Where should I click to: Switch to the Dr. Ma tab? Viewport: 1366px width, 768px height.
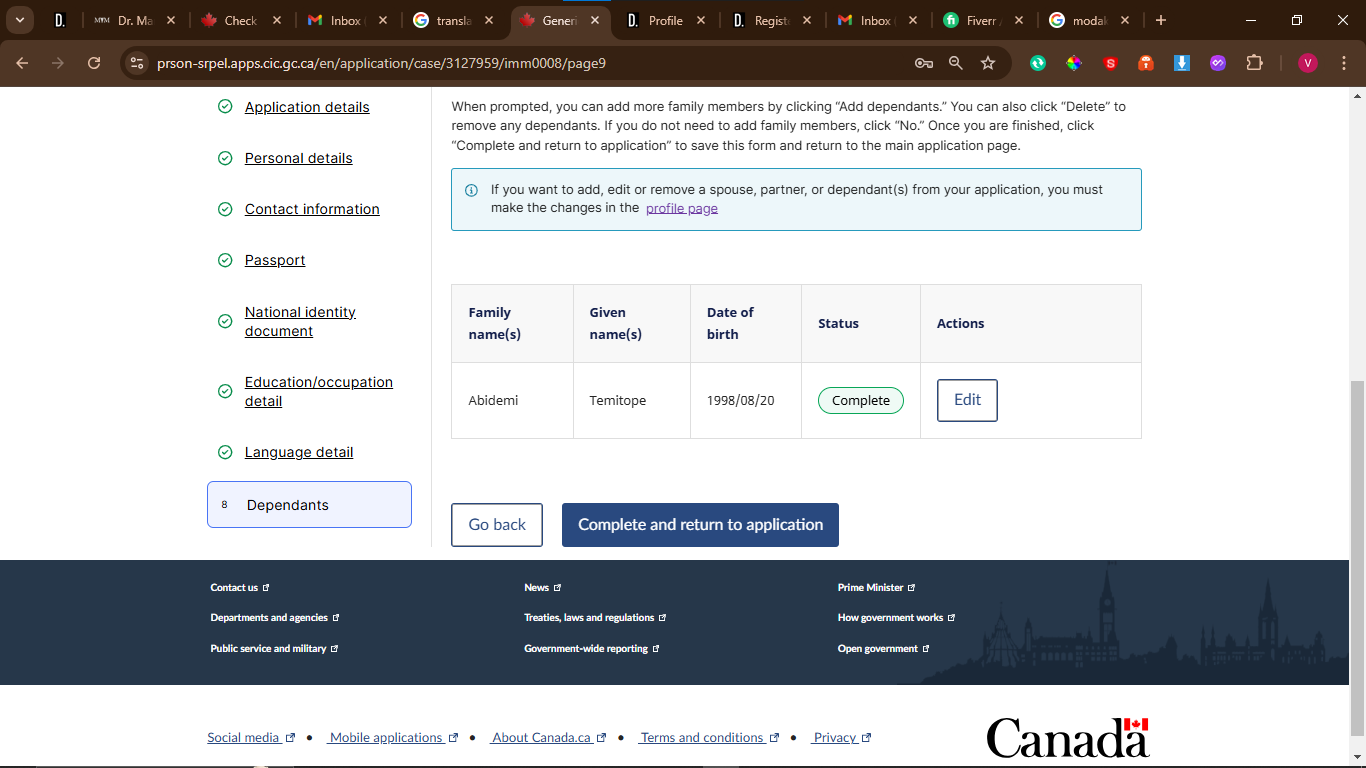134,20
